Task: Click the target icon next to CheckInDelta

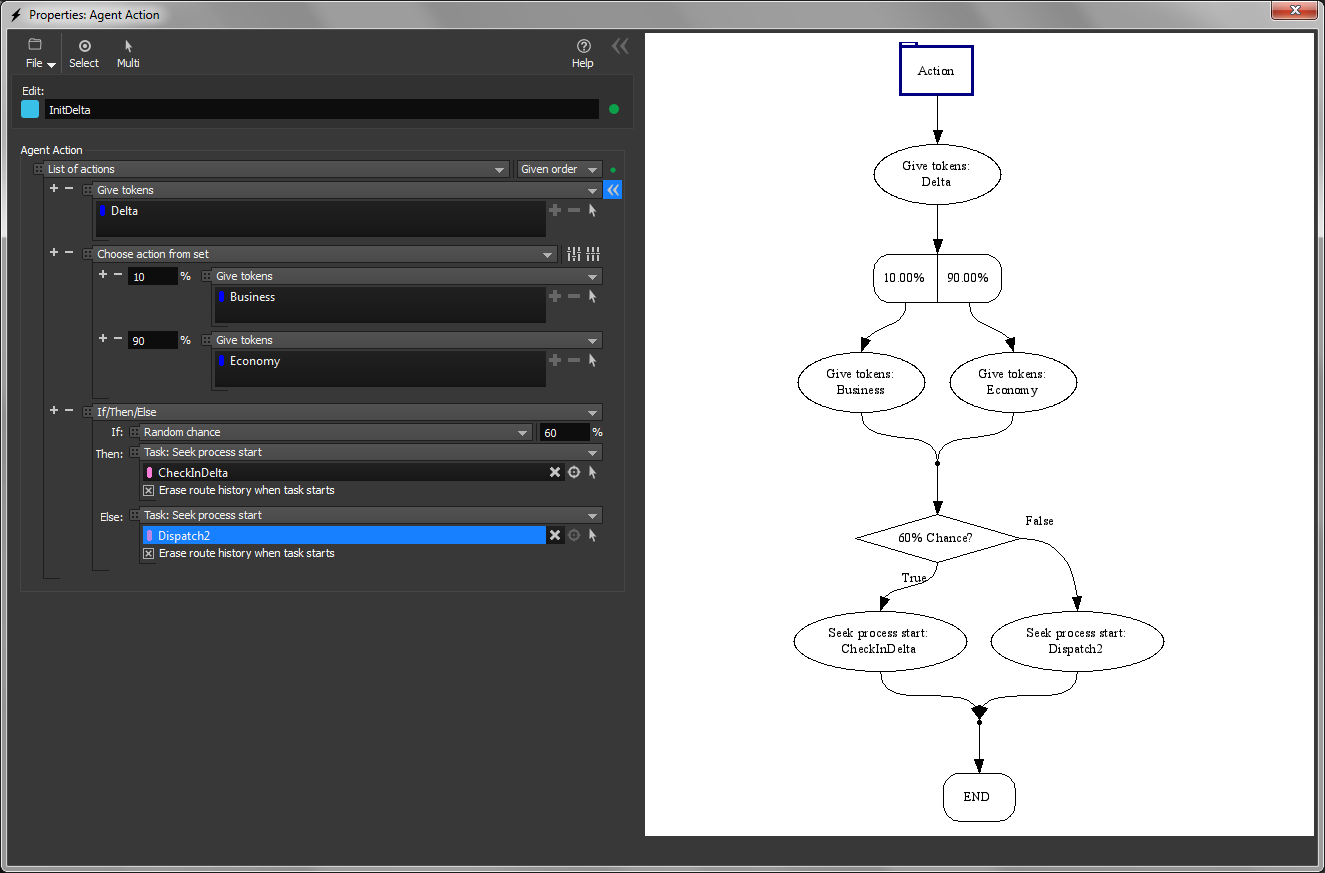Action: 574,473
